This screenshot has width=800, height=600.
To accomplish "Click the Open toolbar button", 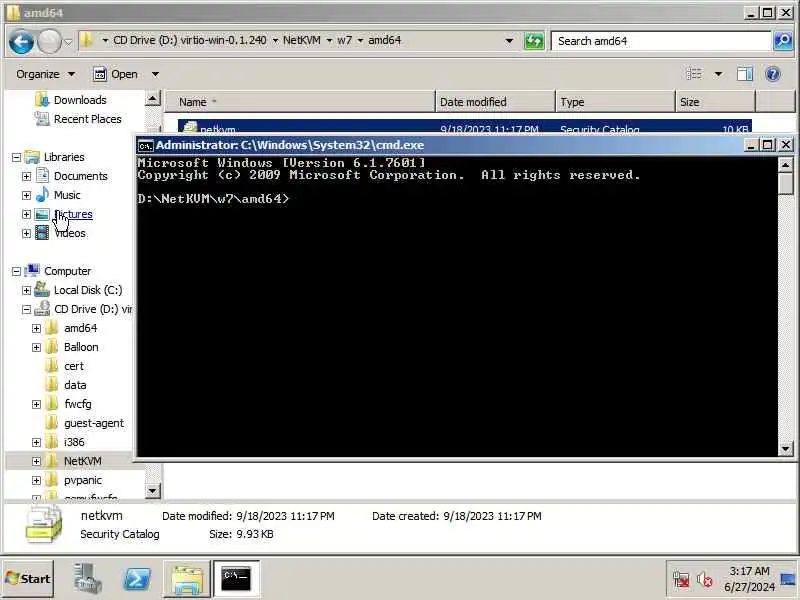I will tap(115, 74).
